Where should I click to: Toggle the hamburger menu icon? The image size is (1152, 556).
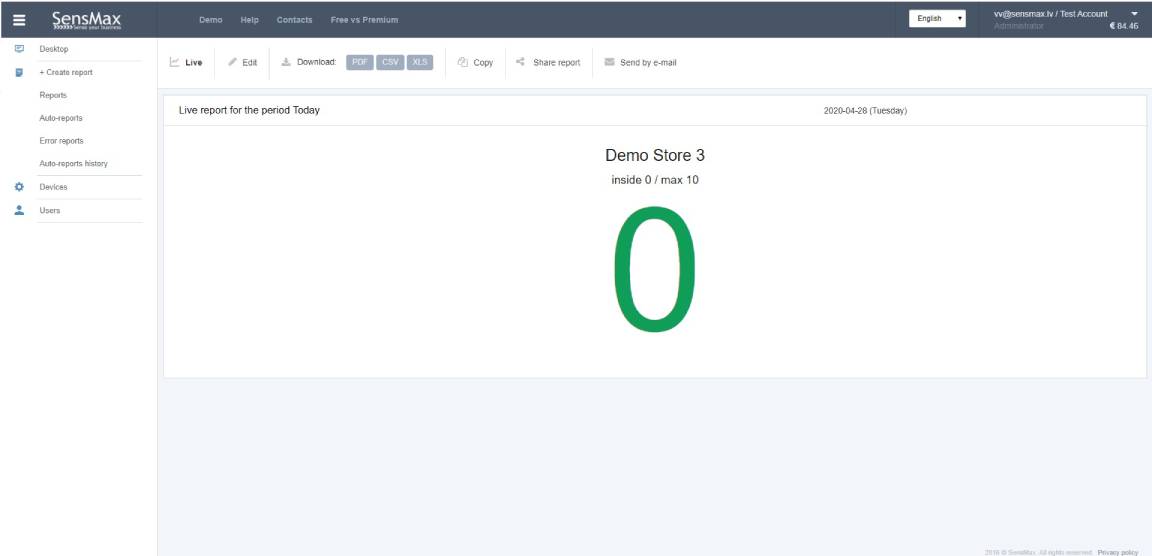20,21
